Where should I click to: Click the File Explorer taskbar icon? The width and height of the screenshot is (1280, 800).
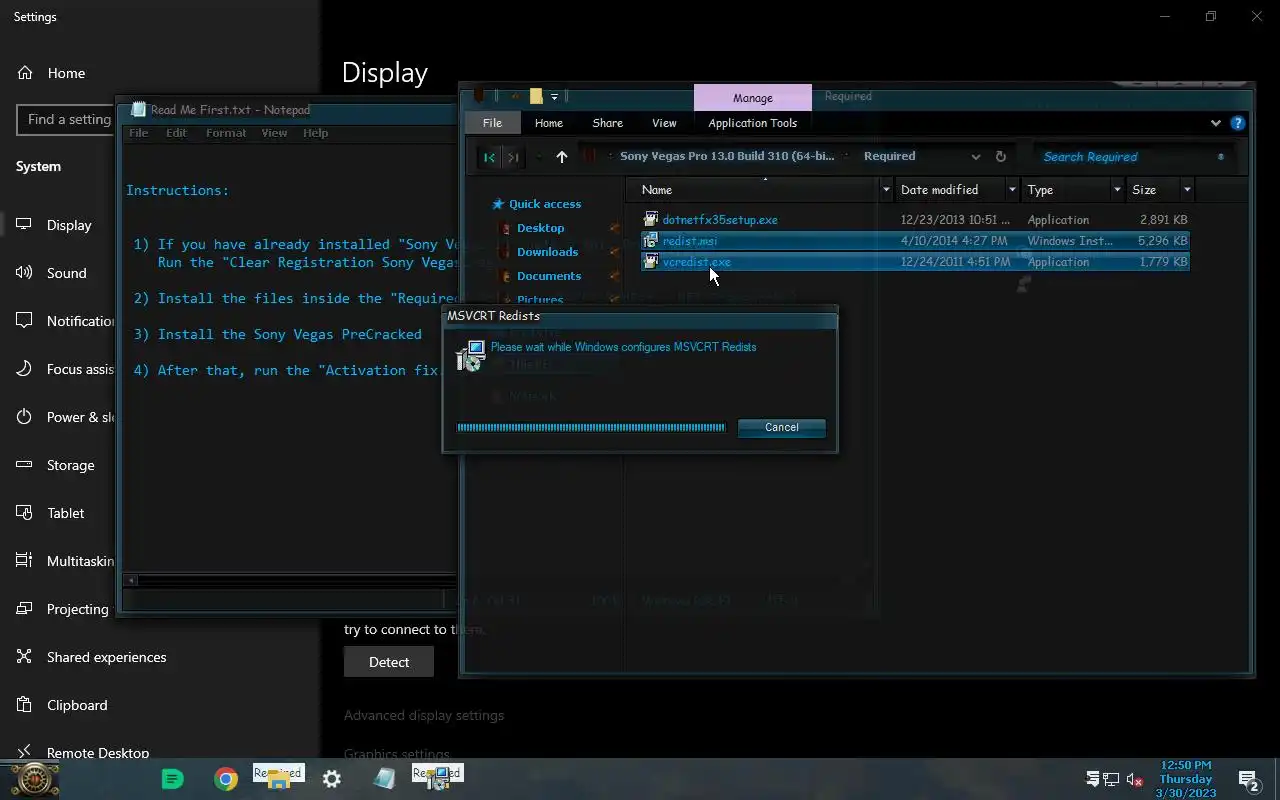point(278,778)
